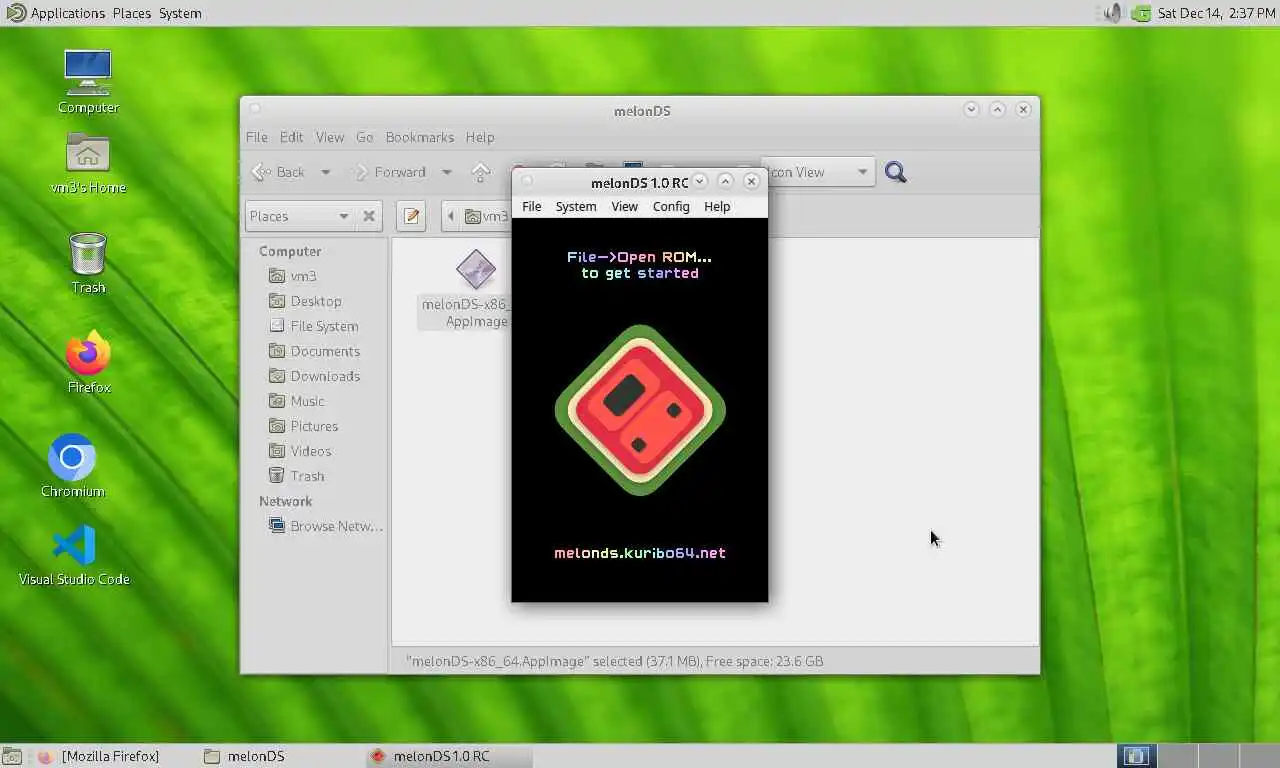This screenshot has height=768, width=1280.
Task: Click path bar left scroll arrow
Action: pyautogui.click(x=451, y=216)
